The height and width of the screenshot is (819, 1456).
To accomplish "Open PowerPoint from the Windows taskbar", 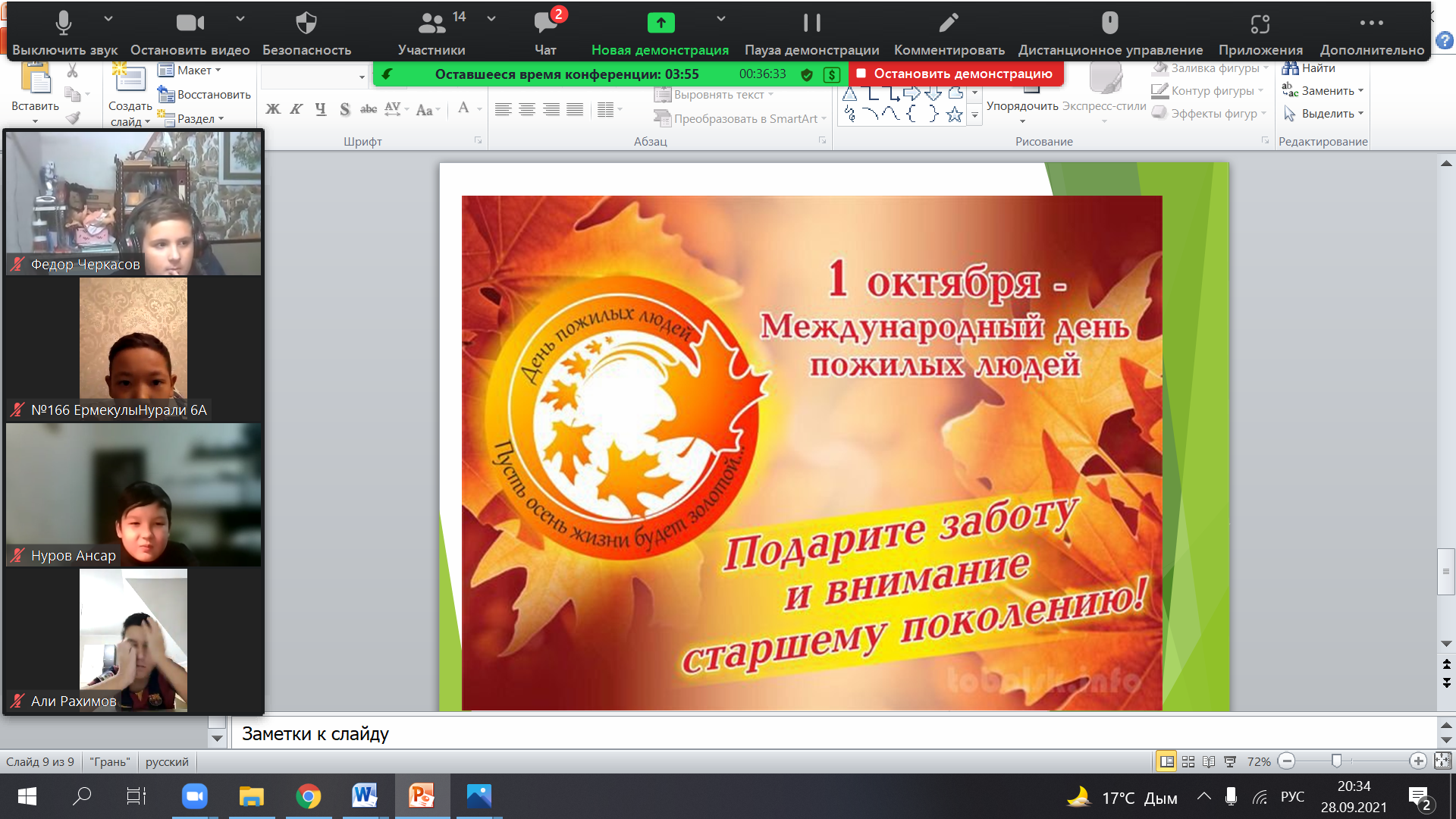I will pos(422,796).
